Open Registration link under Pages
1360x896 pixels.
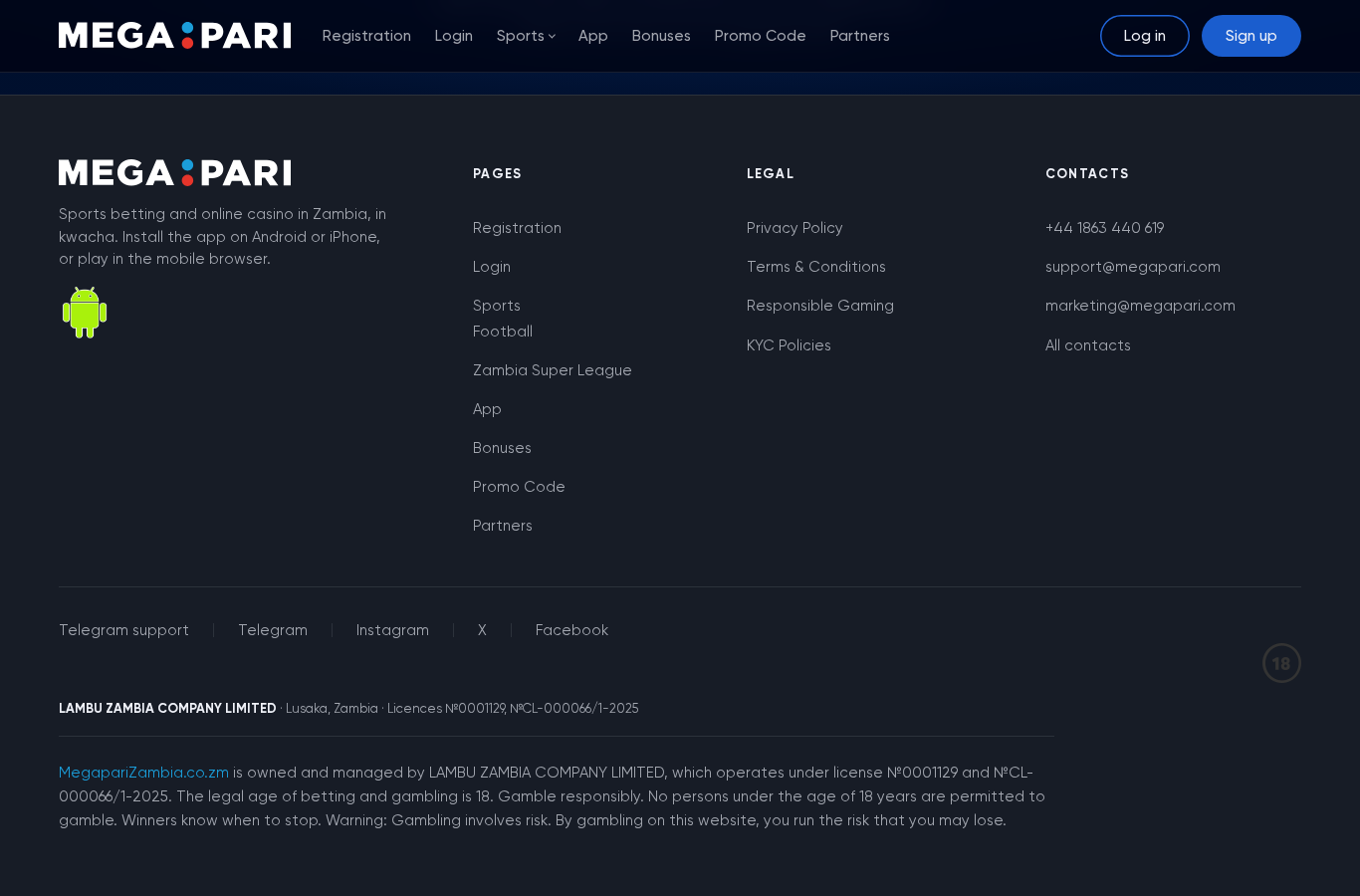coord(517,228)
